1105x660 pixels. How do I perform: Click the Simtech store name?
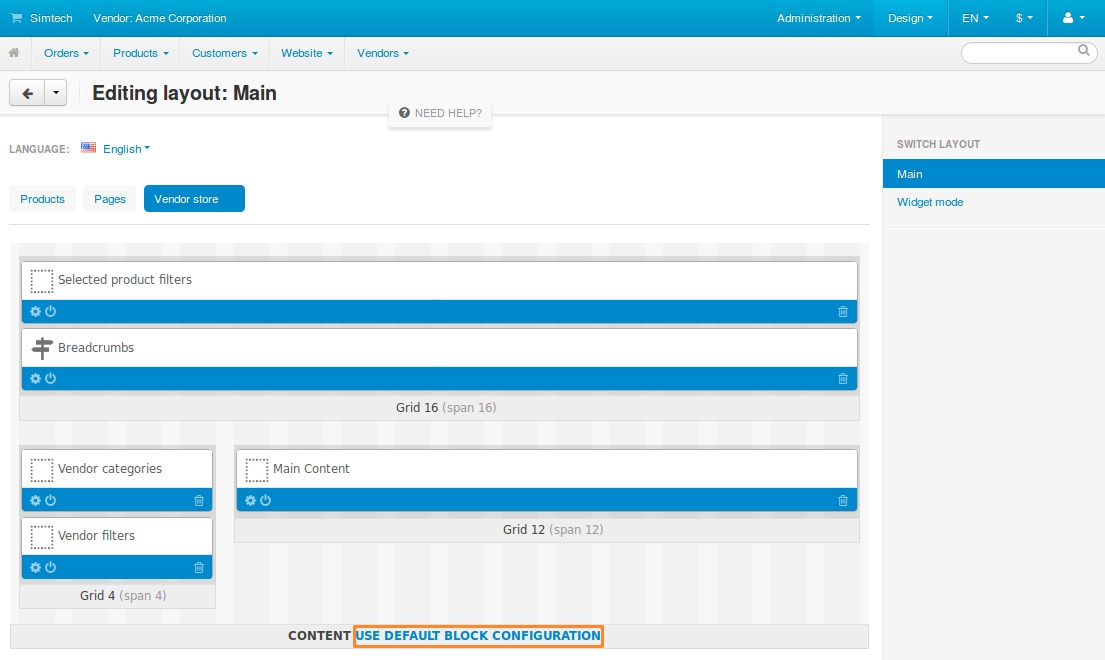(51, 18)
